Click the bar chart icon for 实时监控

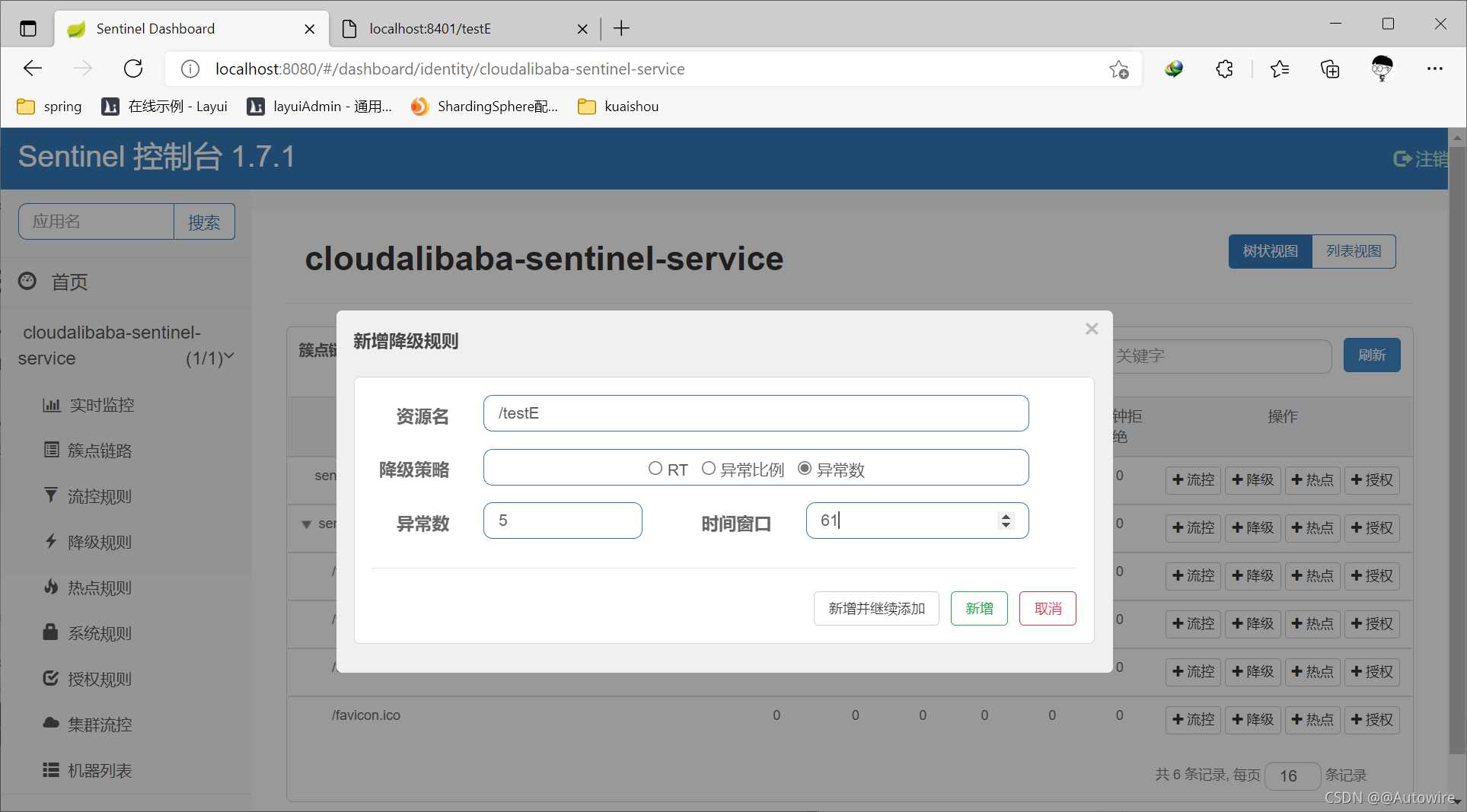(51, 405)
